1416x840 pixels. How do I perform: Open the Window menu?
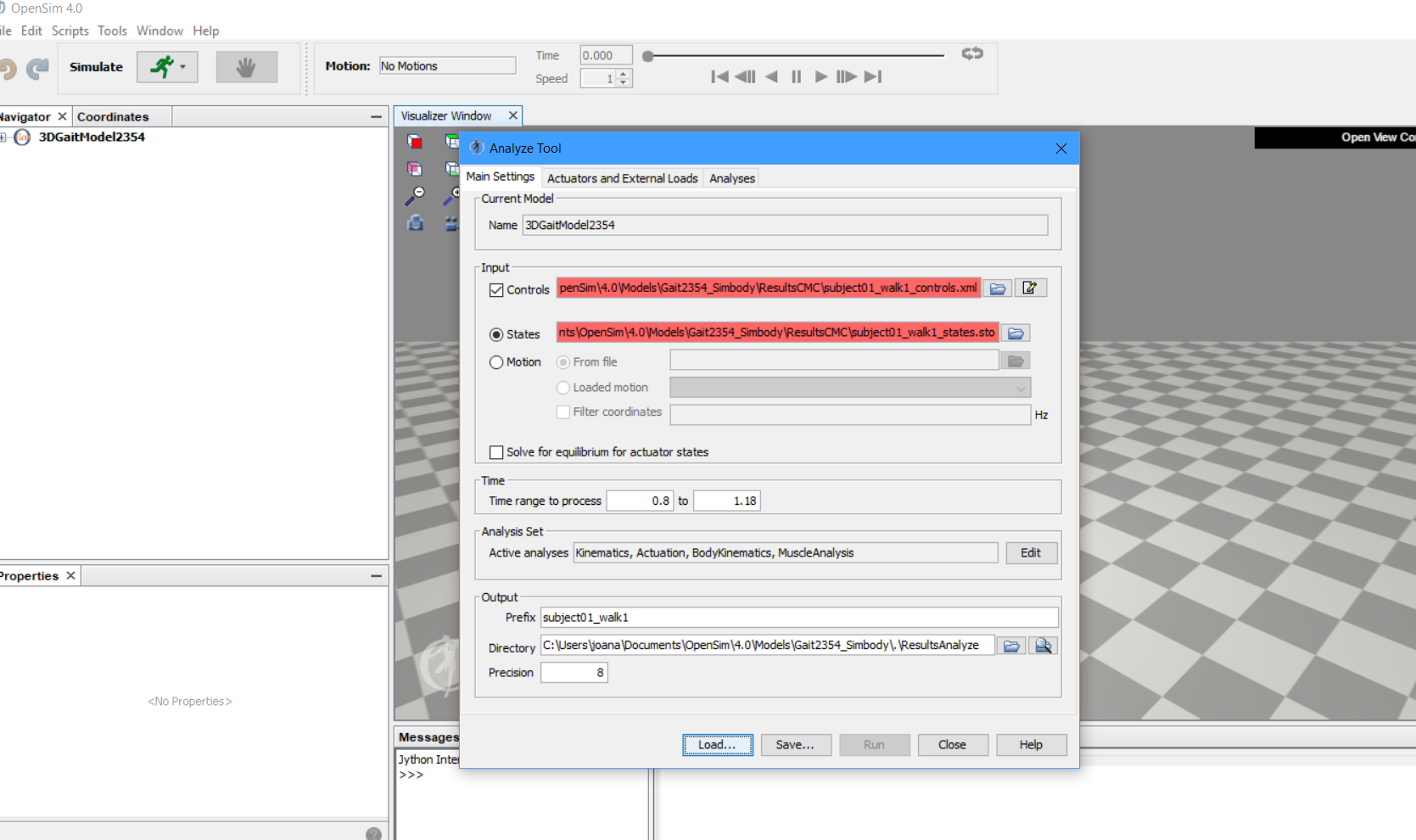pyautogui.click(x=160, y=31)
